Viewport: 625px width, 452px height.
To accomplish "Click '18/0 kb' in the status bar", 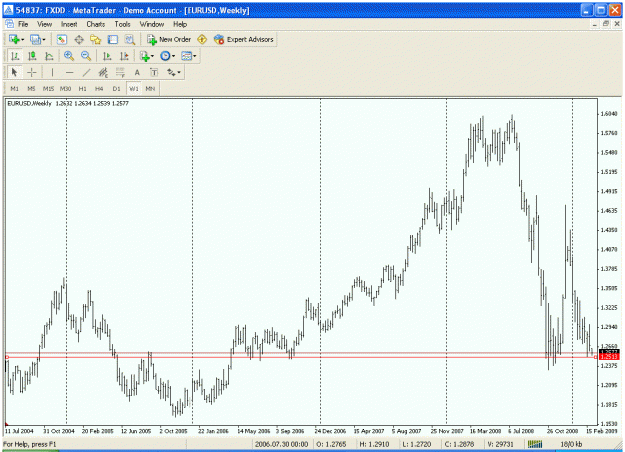I will click(571, 444).
